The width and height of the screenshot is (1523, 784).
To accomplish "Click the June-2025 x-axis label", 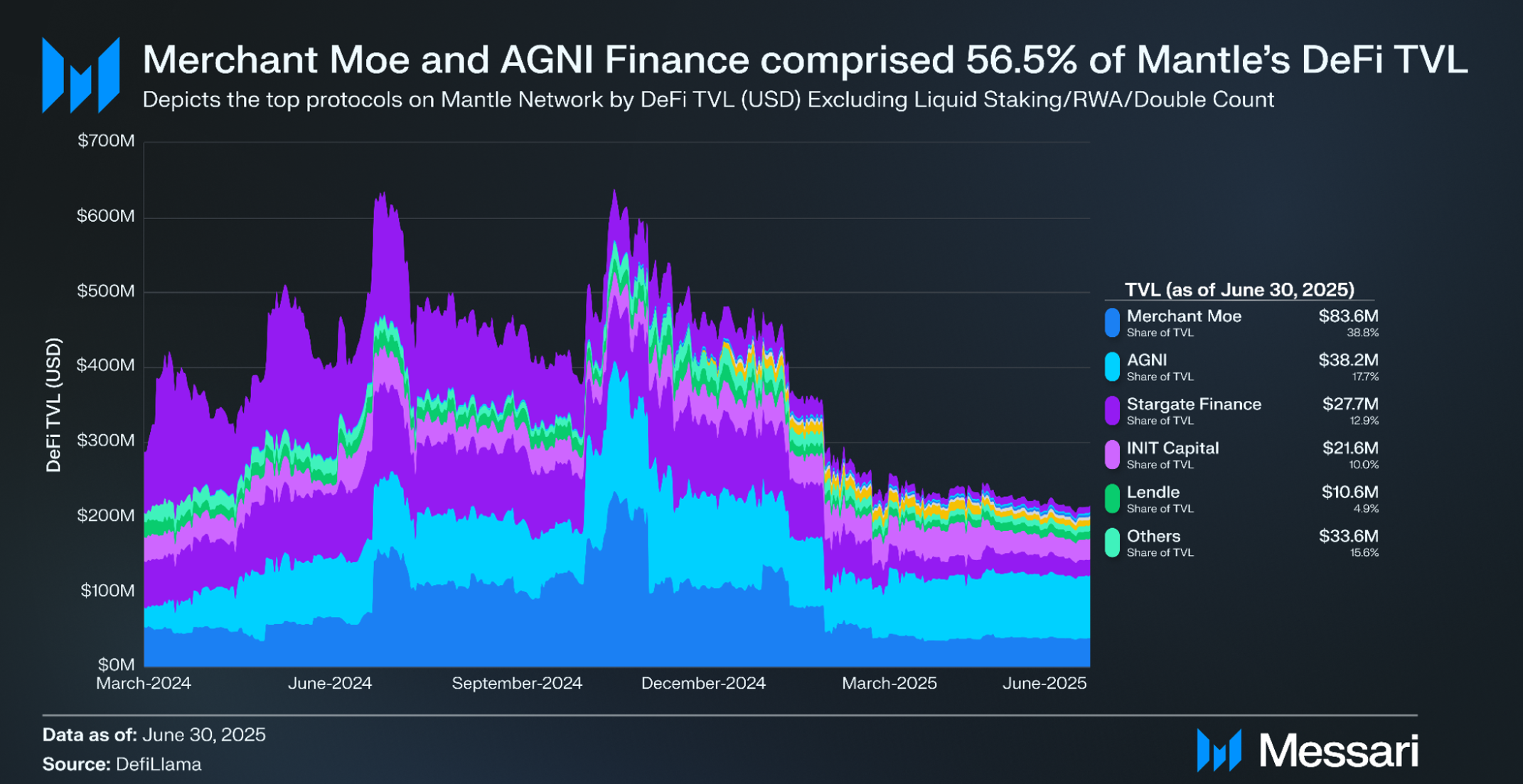I will click(x=1044, y=683).
